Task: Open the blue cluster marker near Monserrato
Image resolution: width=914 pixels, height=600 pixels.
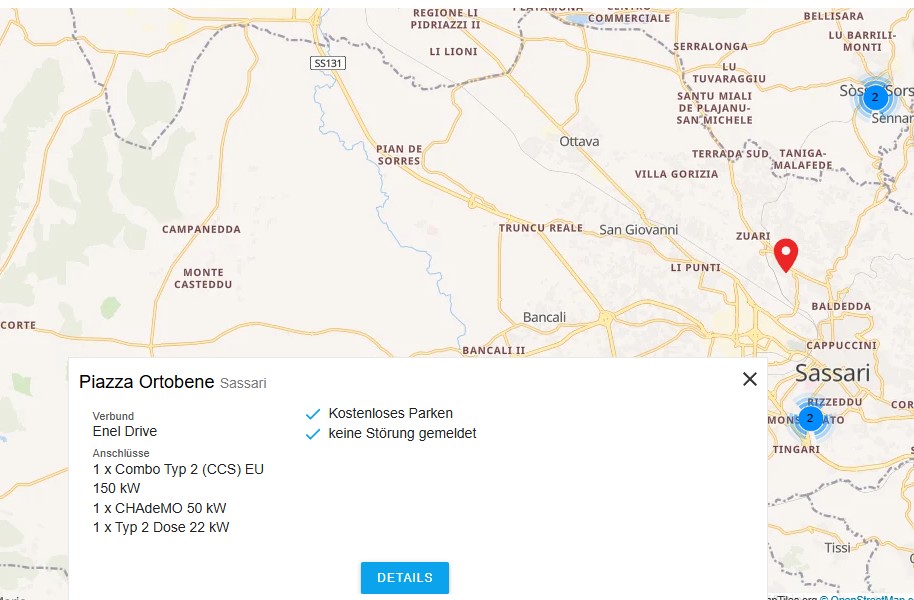Action: tap(810, 418)
